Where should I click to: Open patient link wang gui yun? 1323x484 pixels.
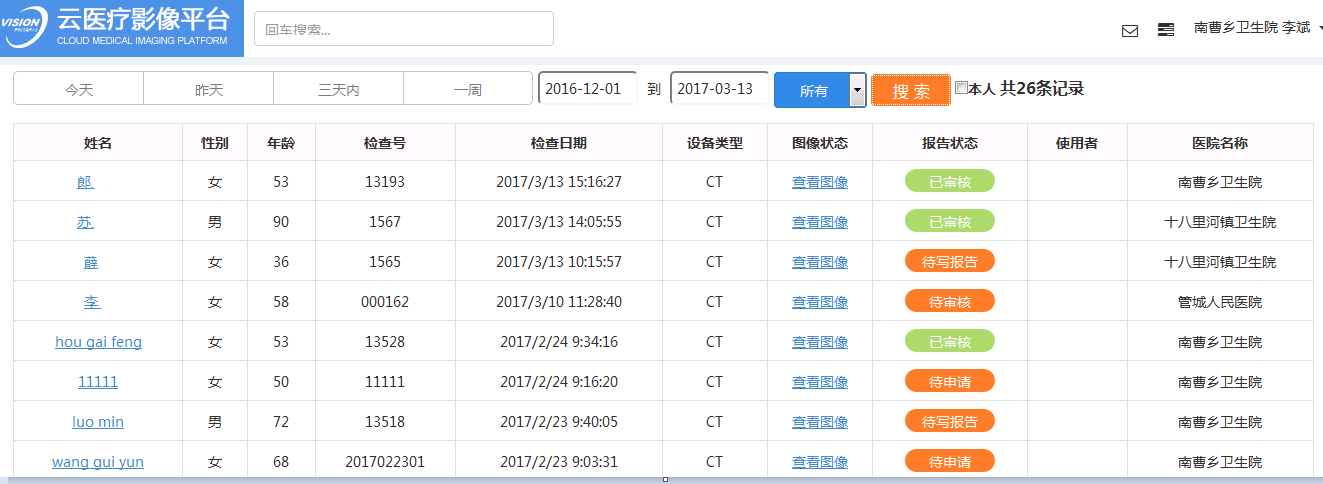[x=98, y=462]
